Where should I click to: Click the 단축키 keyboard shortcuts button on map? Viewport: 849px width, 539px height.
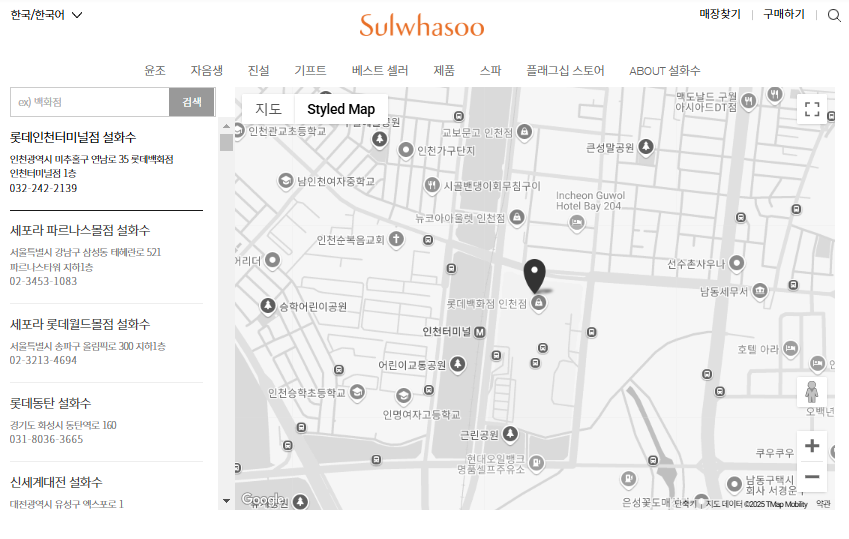click(685, 504)
